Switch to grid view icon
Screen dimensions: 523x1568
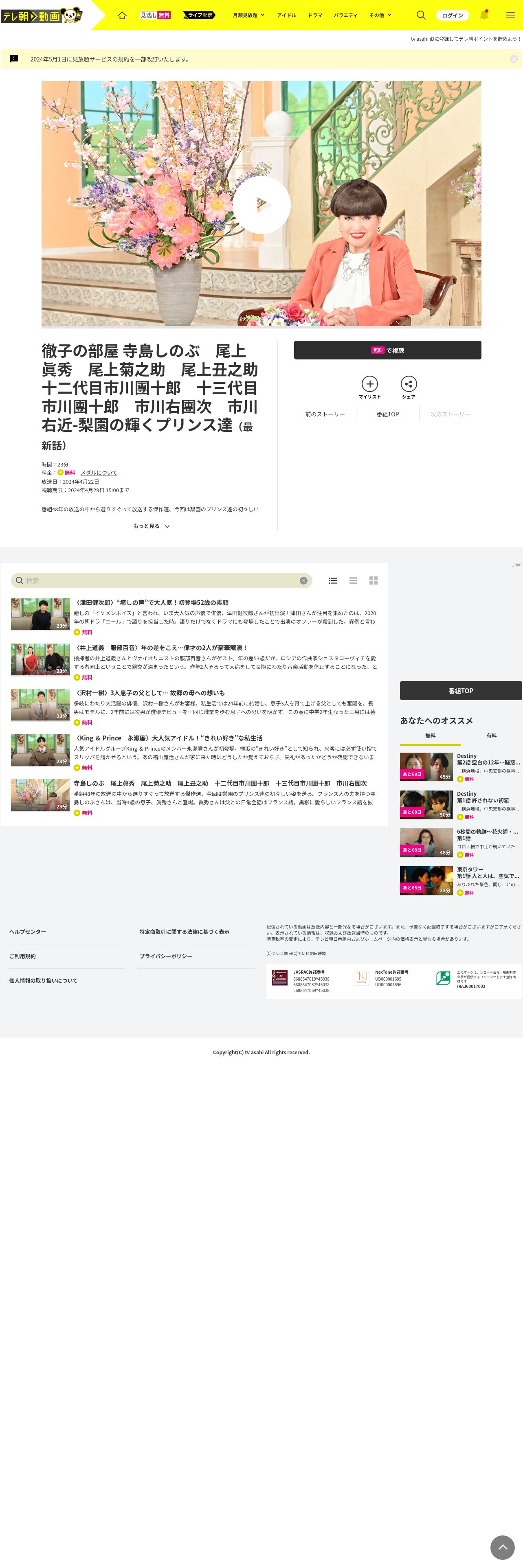(x=373, y=581)
